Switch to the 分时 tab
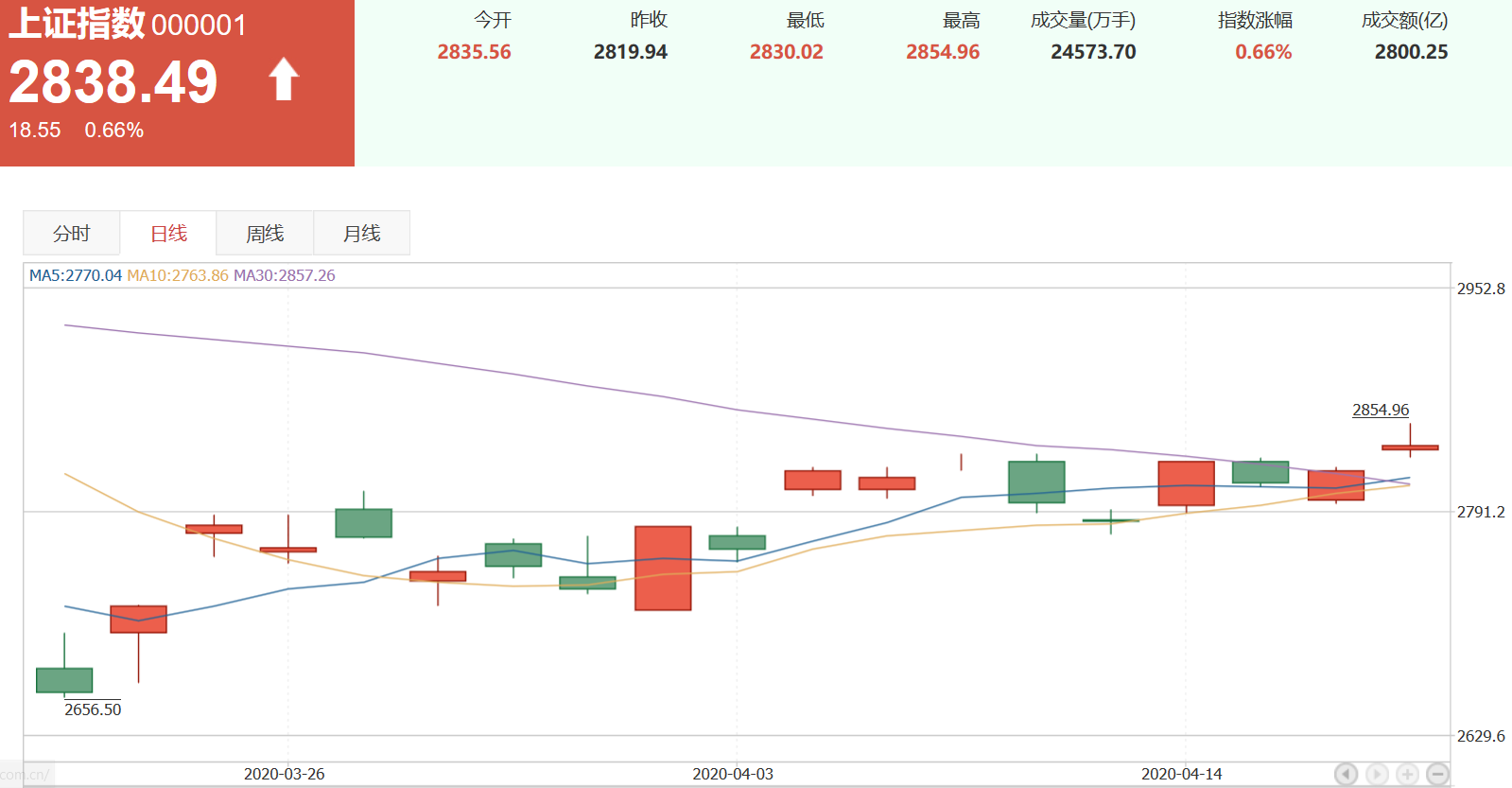The image size is (1512, 788). click(72, 234)
